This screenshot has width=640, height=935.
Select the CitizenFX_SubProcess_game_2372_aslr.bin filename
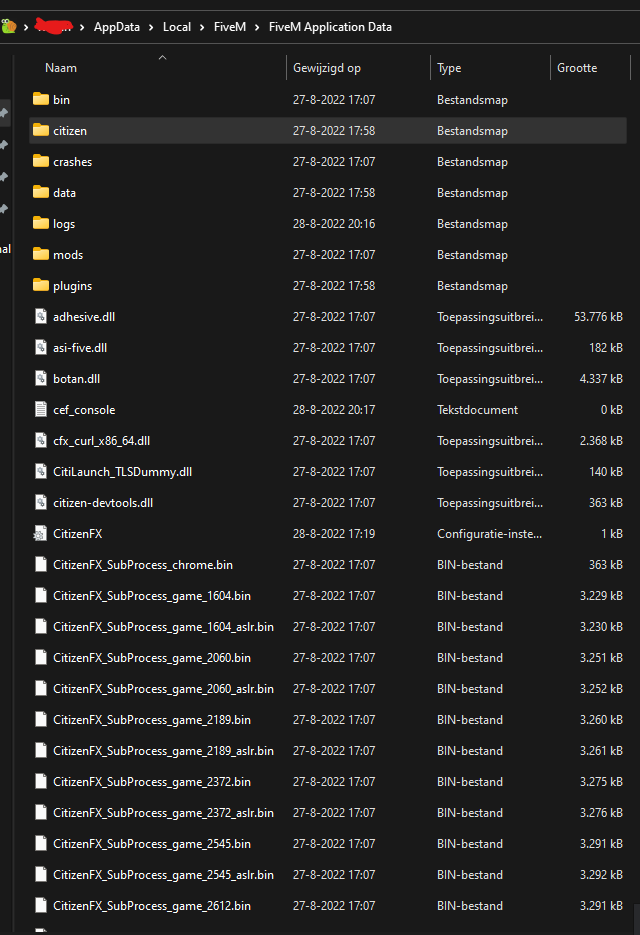coord(163,812)
